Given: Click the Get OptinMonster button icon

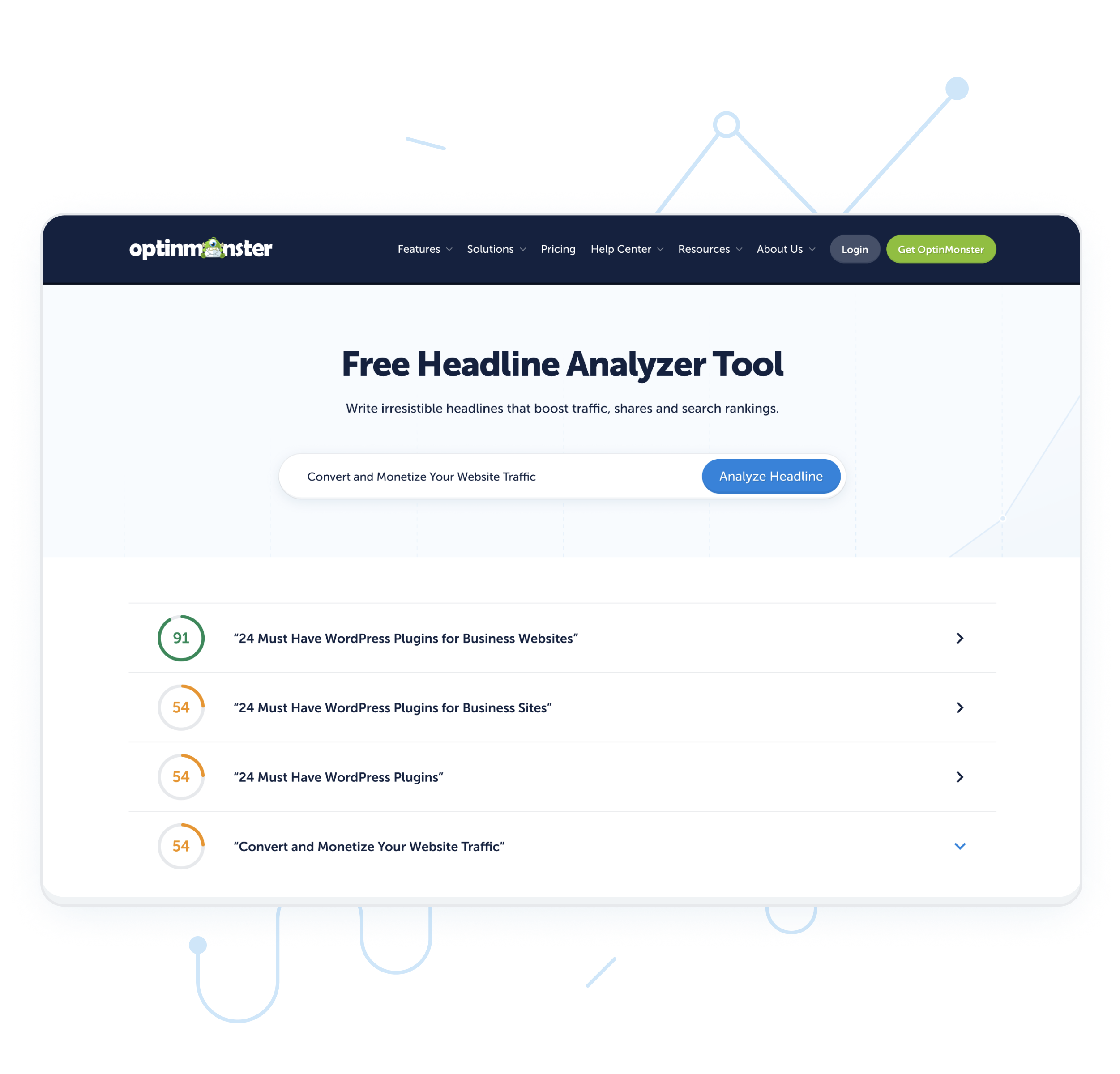Looking at the screenshot, I should click(x=941, y=249).
